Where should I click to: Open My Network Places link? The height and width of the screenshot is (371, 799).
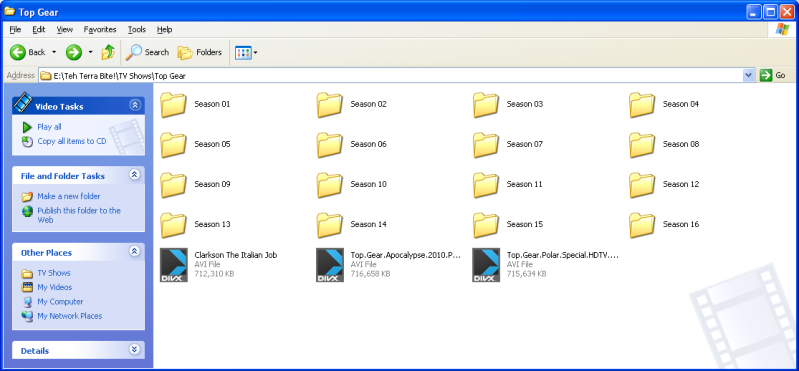pyautogui.click(x=69, y=316)
